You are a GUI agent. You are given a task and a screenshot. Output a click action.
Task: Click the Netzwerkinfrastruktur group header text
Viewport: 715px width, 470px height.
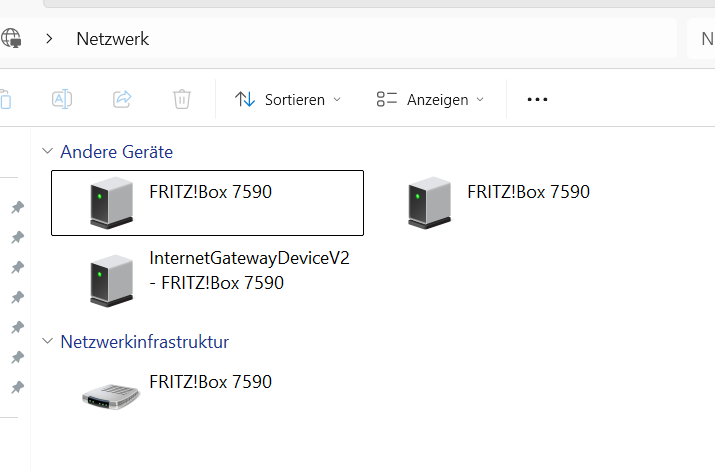coord(145,342)
